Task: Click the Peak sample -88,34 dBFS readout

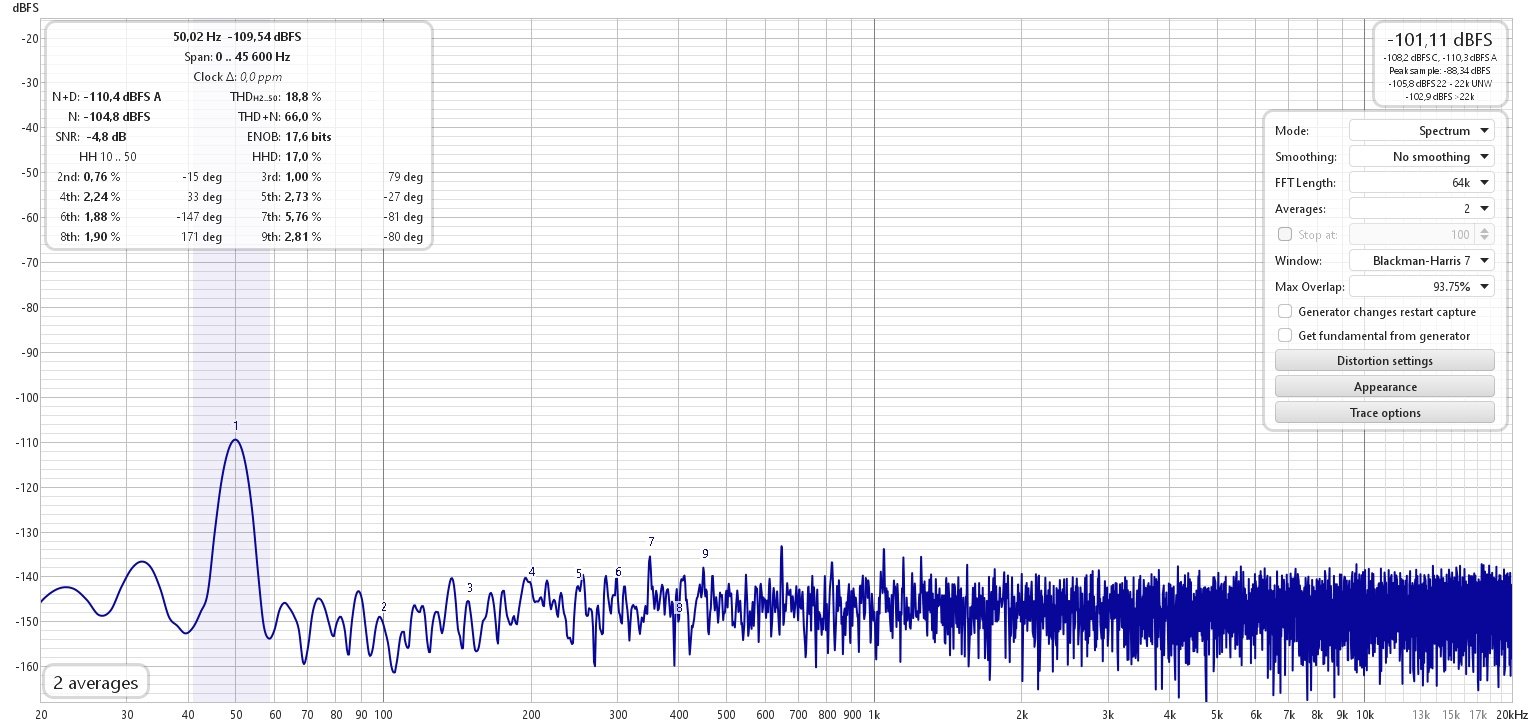Action: (1439, 71)
